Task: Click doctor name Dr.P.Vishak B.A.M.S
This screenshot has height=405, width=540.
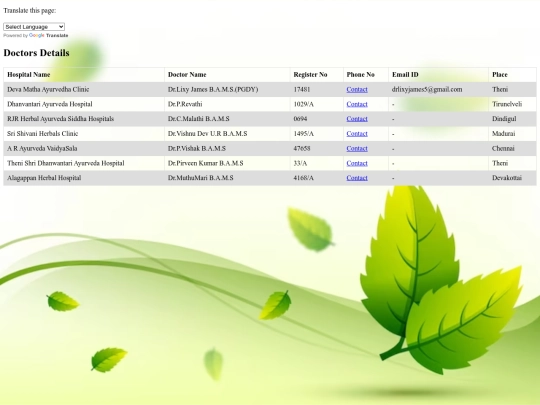Action: 197,148
